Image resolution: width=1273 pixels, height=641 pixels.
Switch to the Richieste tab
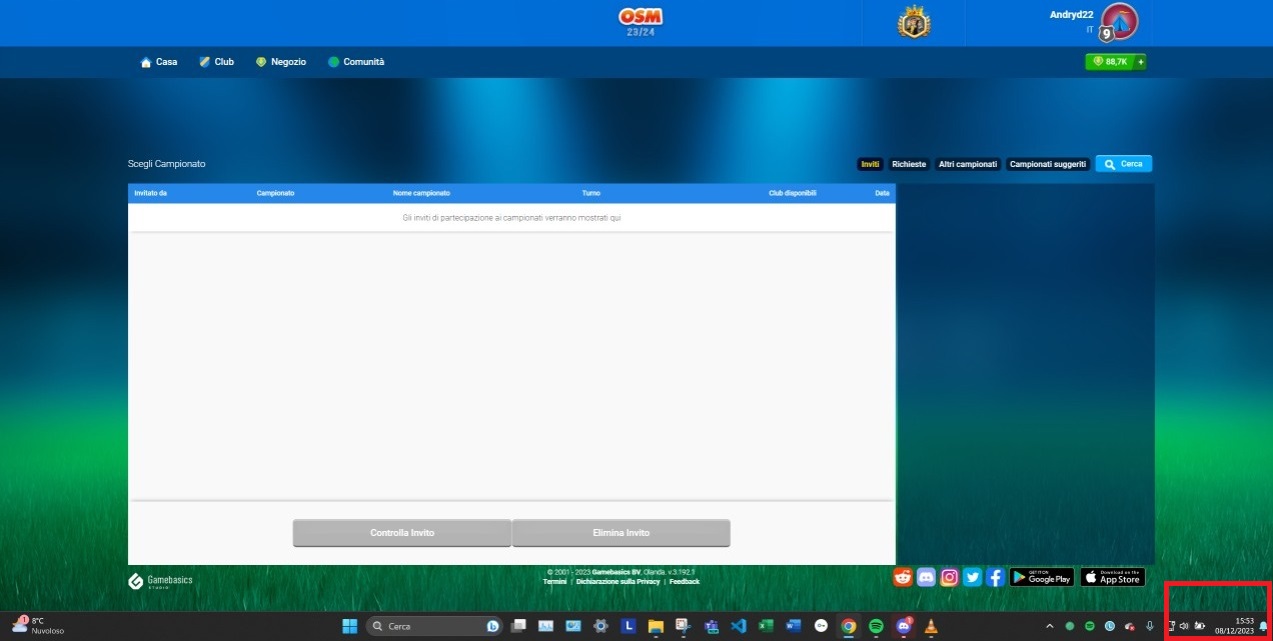click(x=909, y=164)
